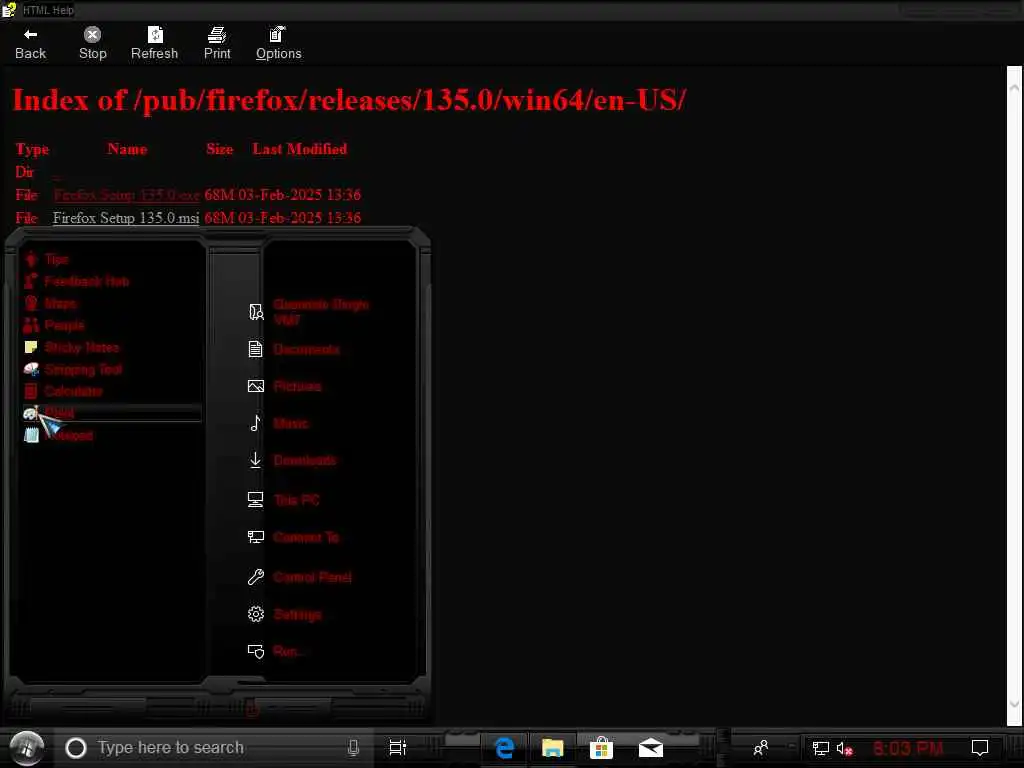
Task: Click the 8:03 PM taskbar clock
Action: (908, 748)
